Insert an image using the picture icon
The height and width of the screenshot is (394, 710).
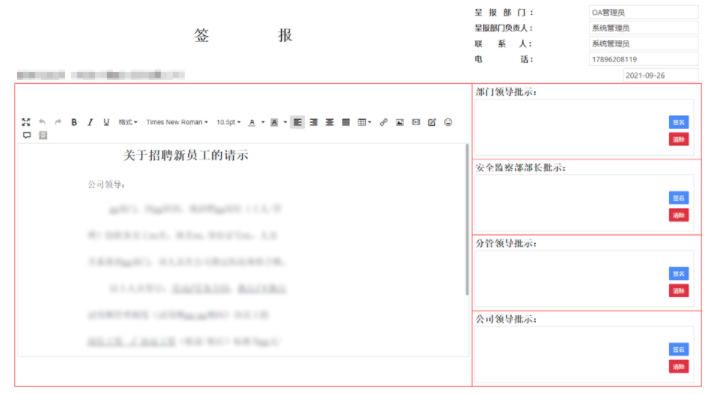(399, 122)
